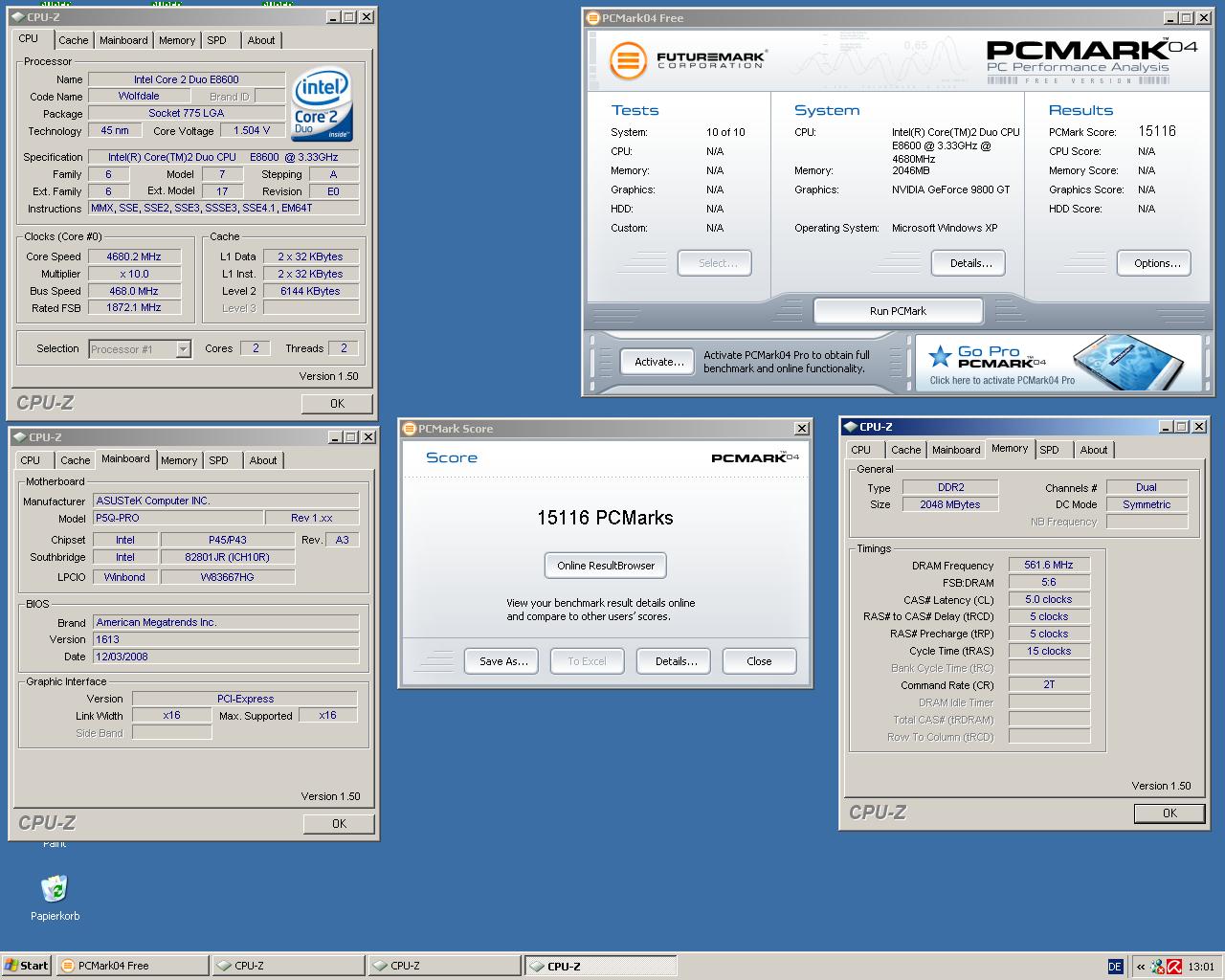This screenshot has width=1225, height=980.
Task: Click the Channels value Dual
Action: coord(1147,487)
